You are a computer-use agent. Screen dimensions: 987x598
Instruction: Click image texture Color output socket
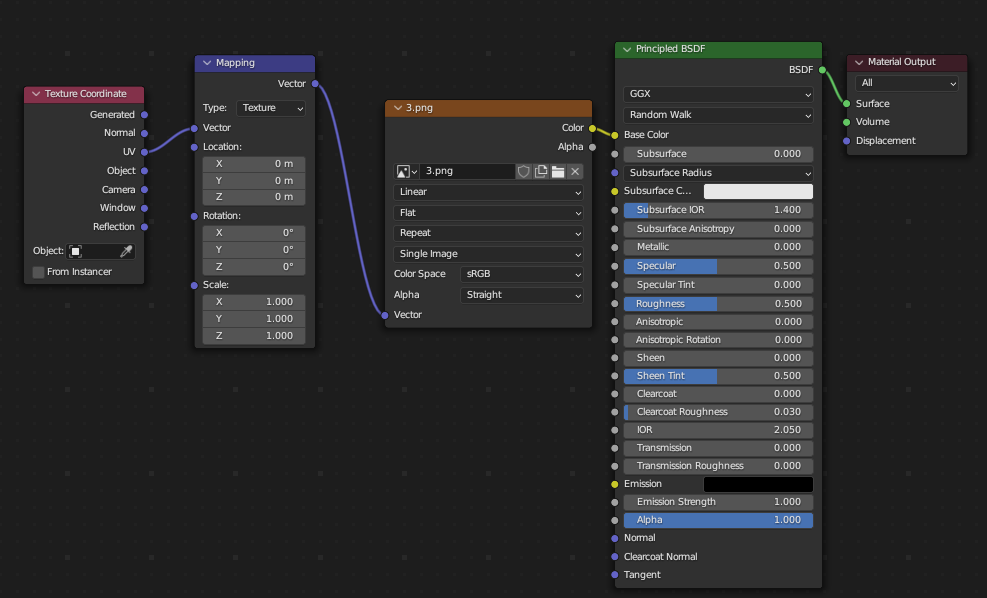[x=592, y=128]
